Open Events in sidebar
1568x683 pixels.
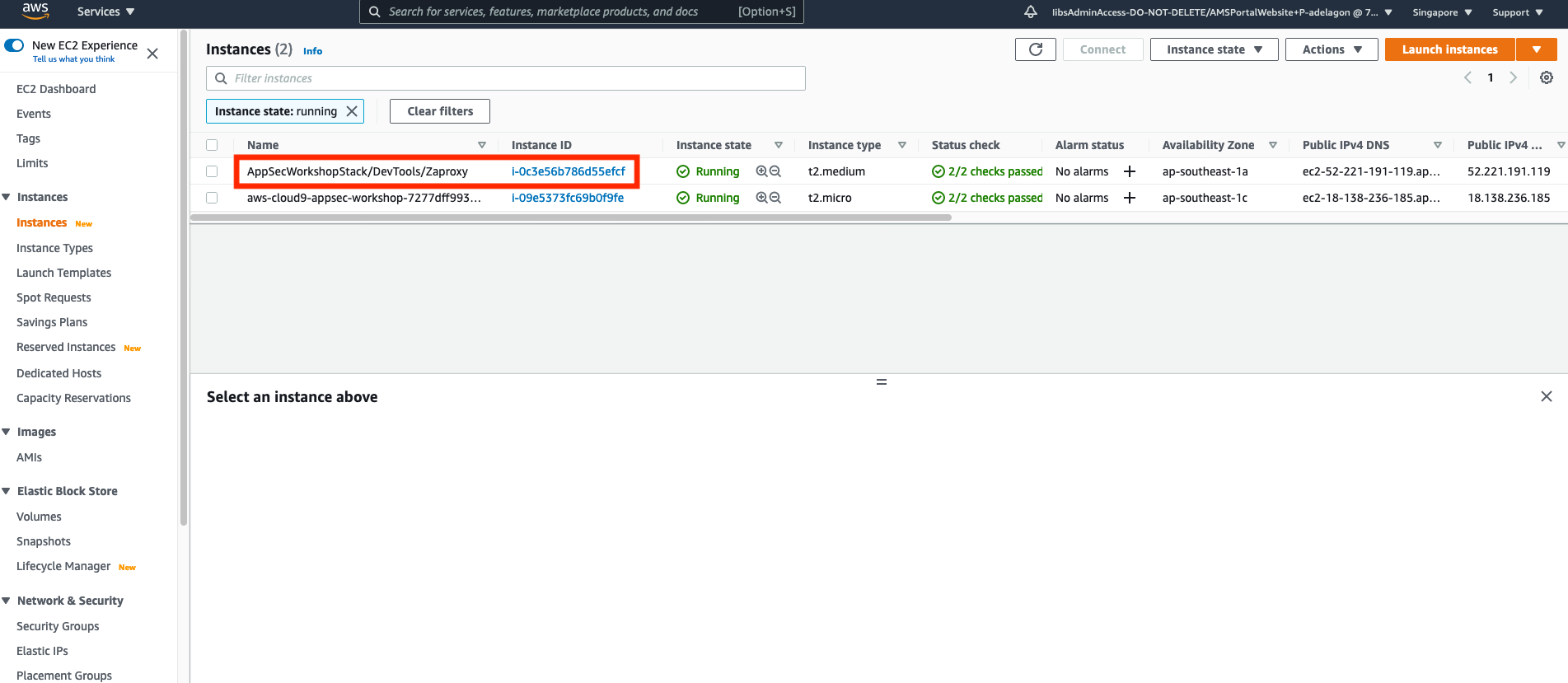tap(34, 114)
